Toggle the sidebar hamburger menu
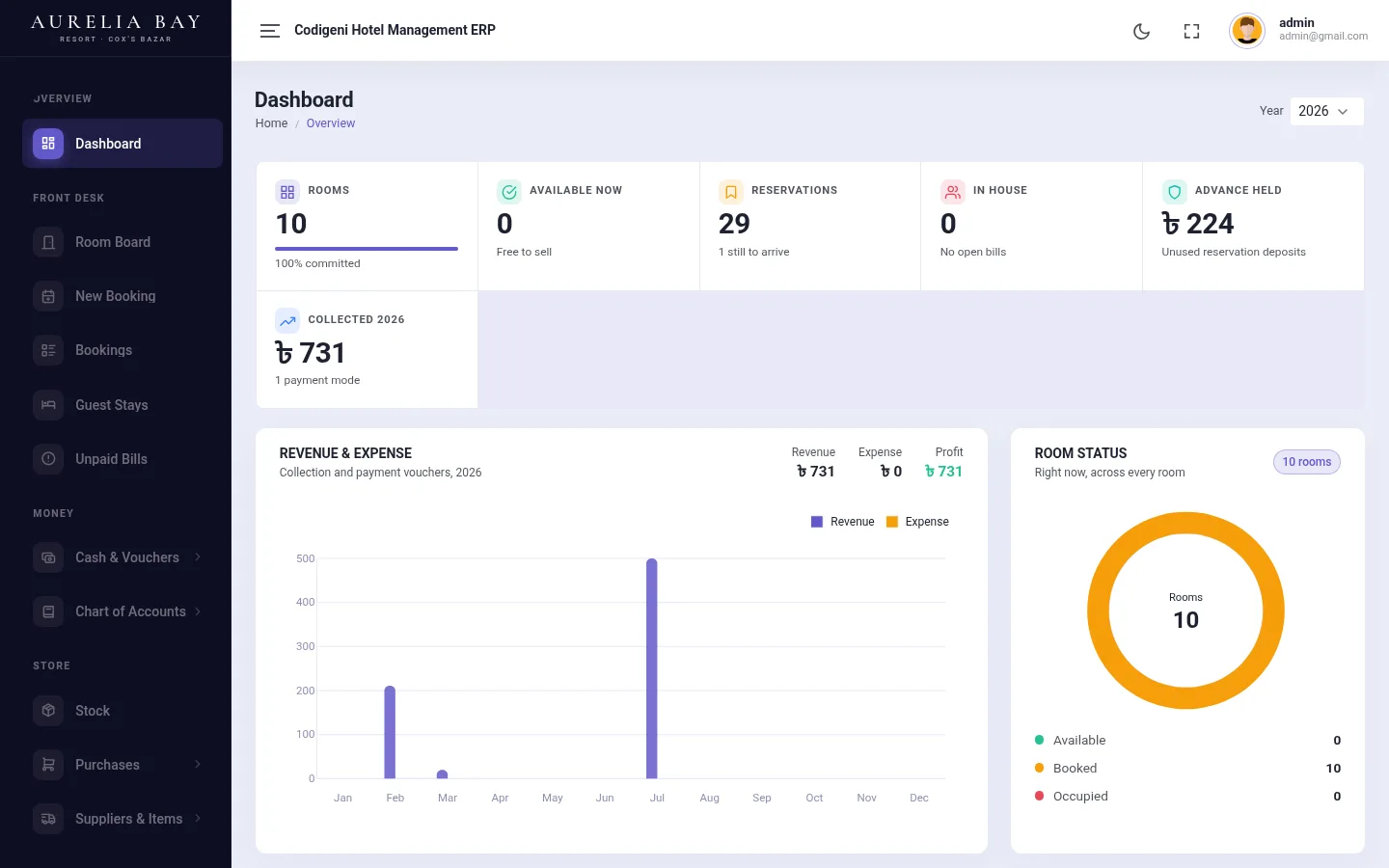This screenshot has width=1389, height=868. pos(270,31)
